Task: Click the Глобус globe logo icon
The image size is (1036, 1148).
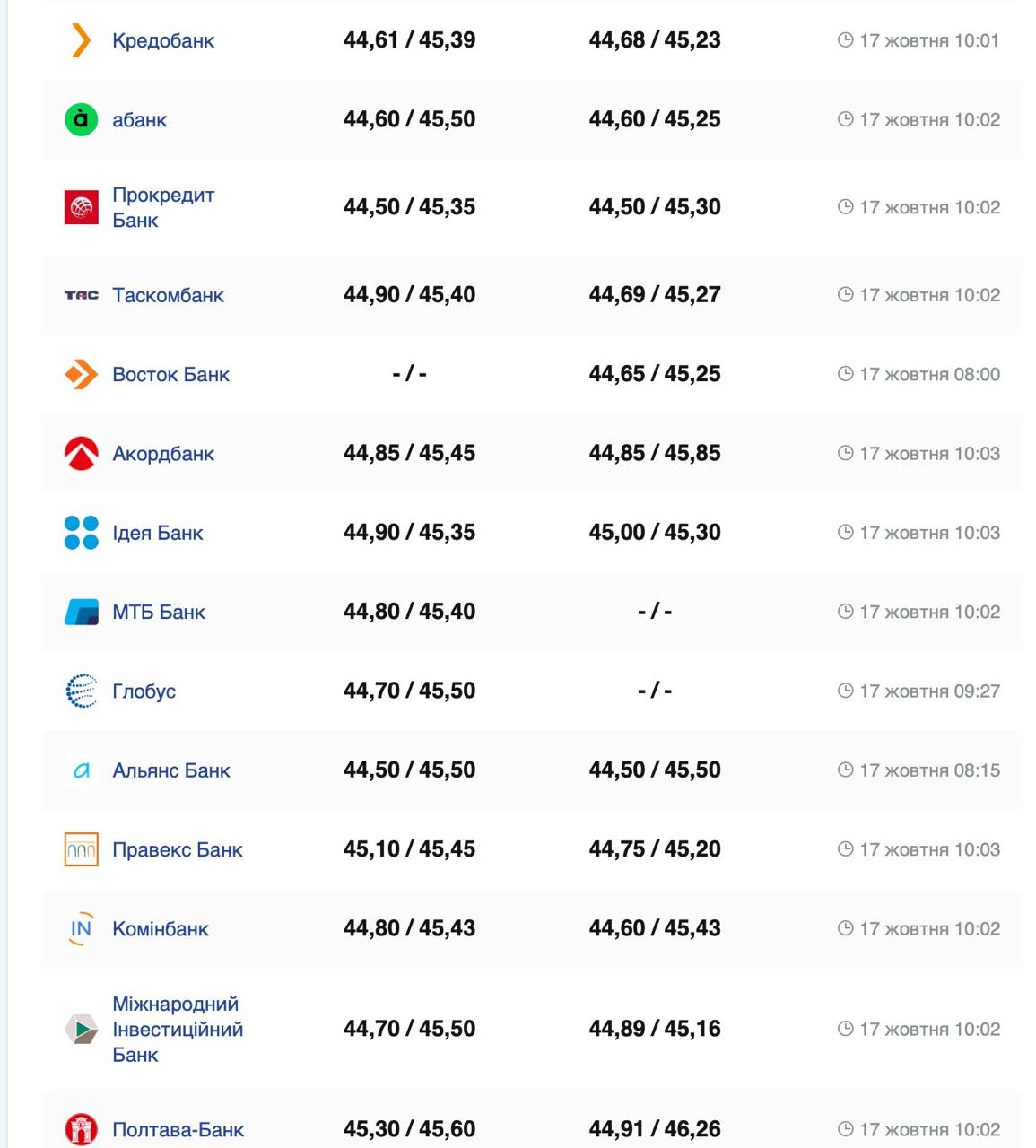Action: 81,691
